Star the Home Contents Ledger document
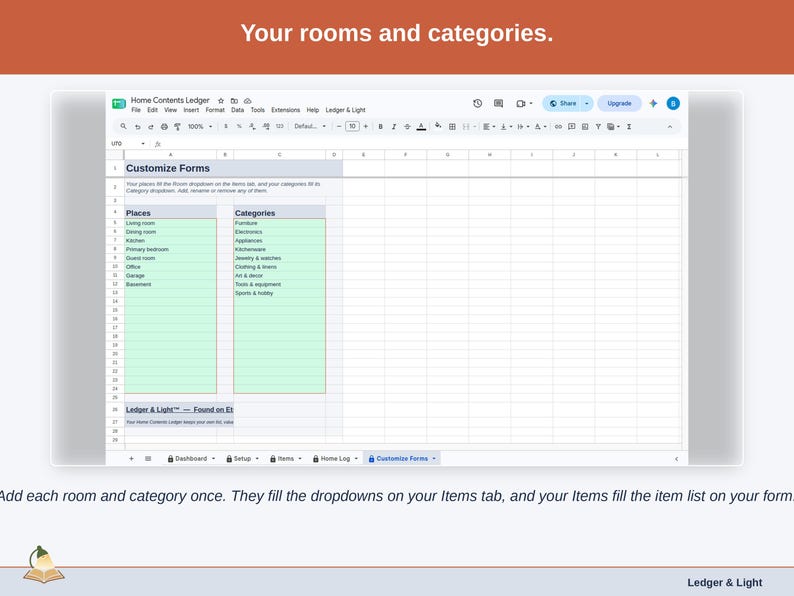The image size is (794, 596). 221,101
